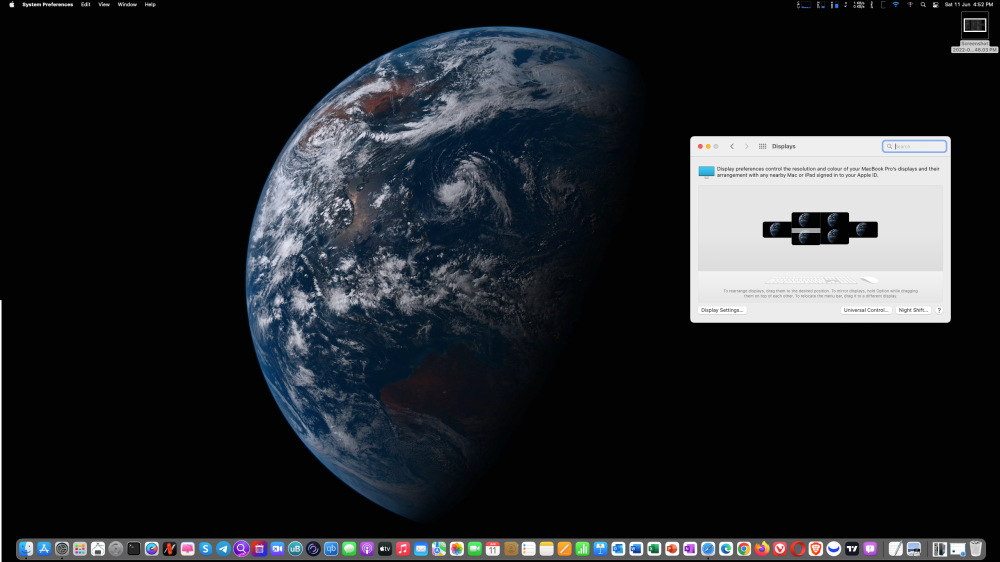
Task: Open Terminal from the Dock
Action: click(x=133, y=549)
